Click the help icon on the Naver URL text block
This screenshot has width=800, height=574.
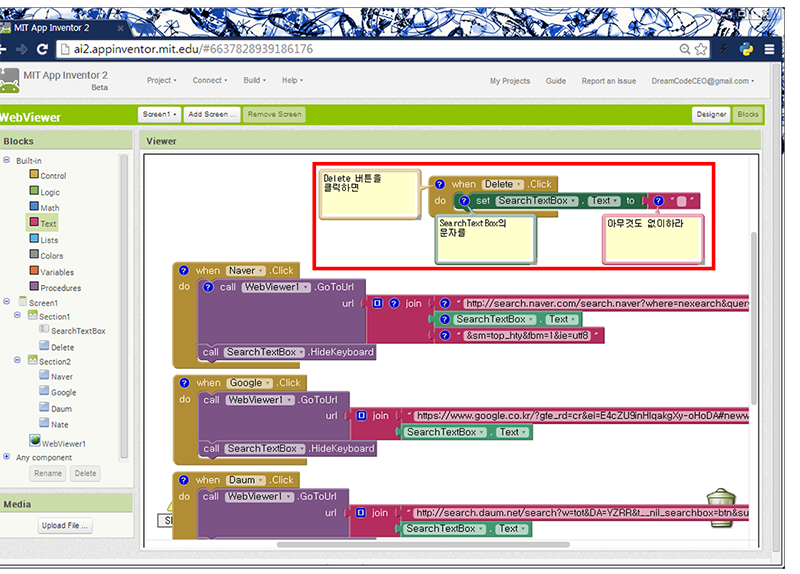tap(444, 304)
